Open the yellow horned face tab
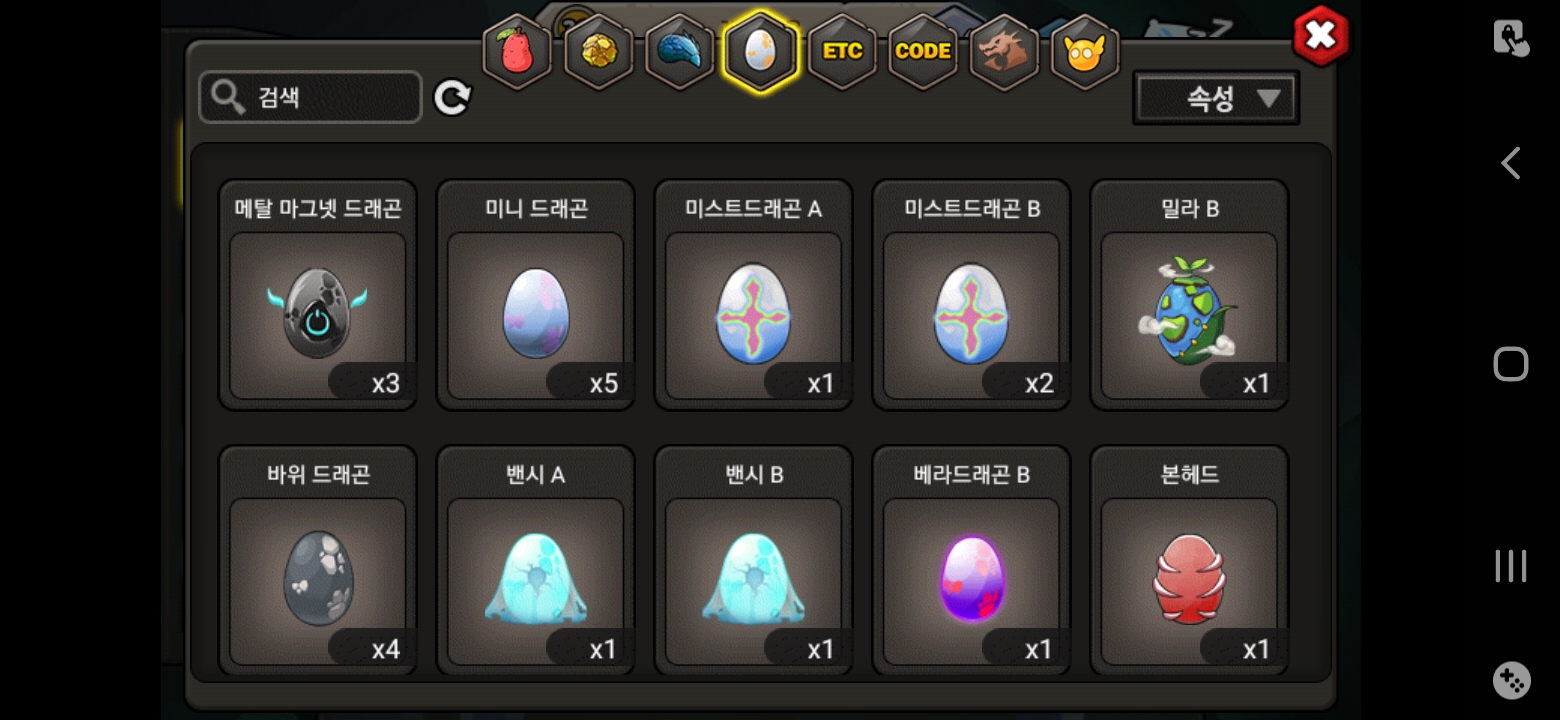The height and width of the screenshot is (720, 1560). (1085, 51)
